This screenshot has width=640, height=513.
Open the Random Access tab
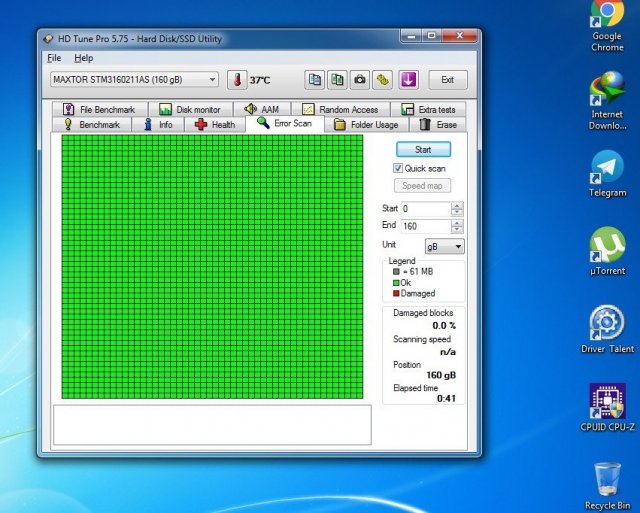[340, 109]
